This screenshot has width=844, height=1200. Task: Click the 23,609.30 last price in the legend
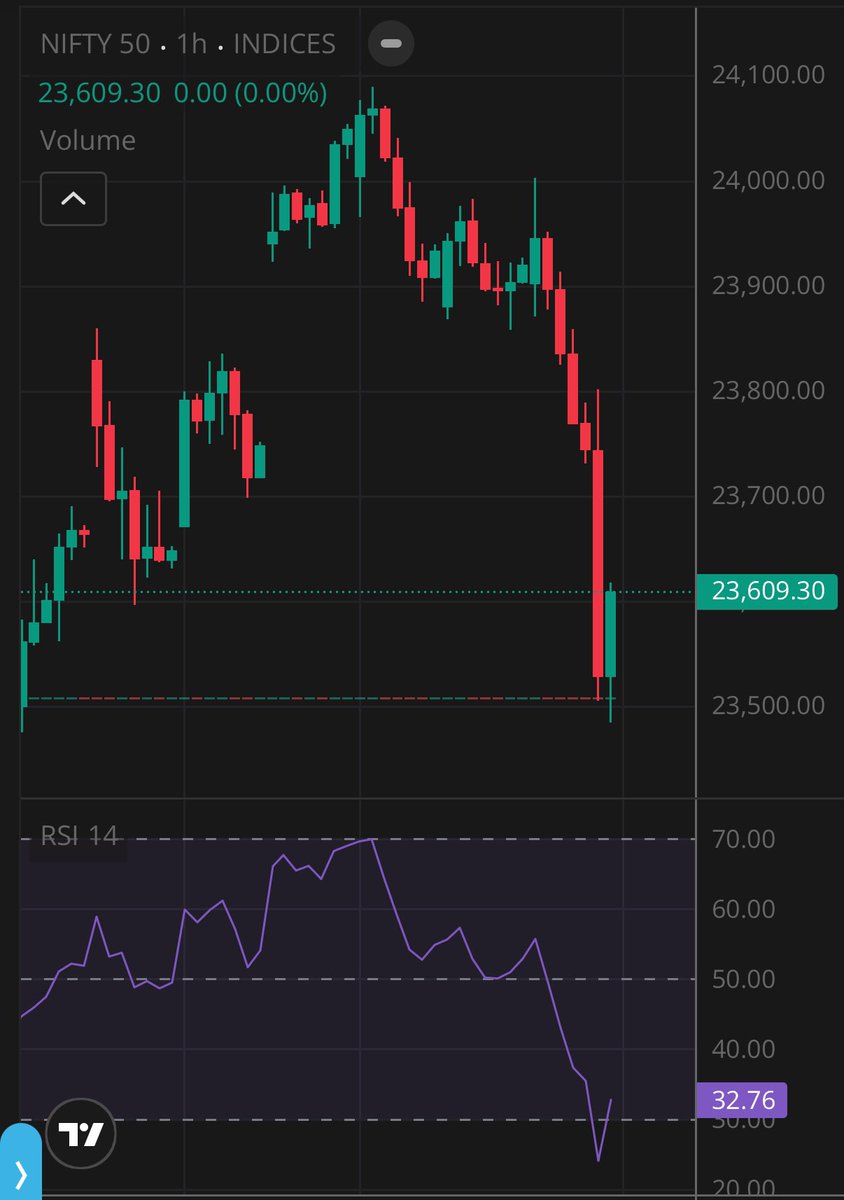[99, 93]
